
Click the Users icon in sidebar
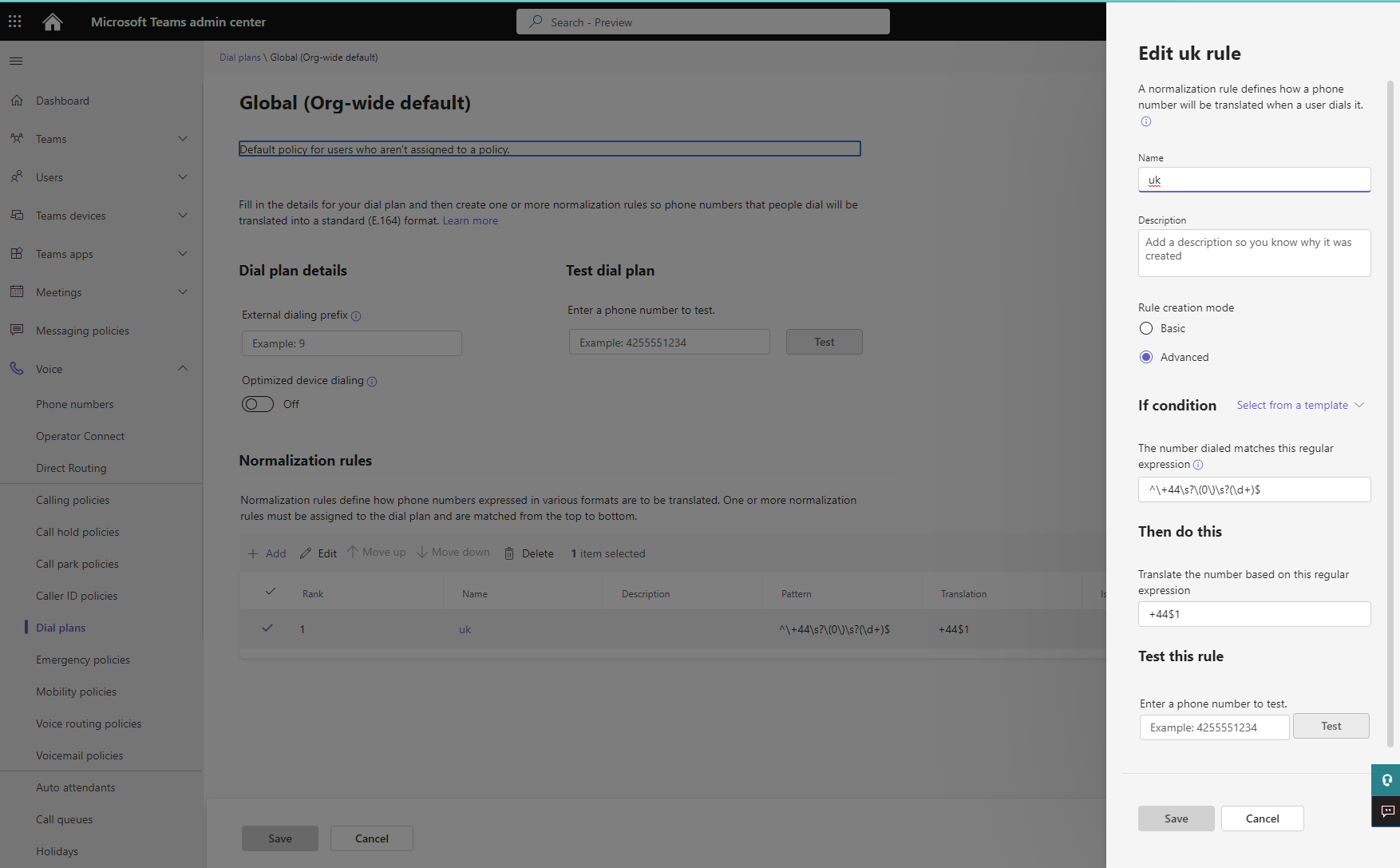[x=17, y=177]
